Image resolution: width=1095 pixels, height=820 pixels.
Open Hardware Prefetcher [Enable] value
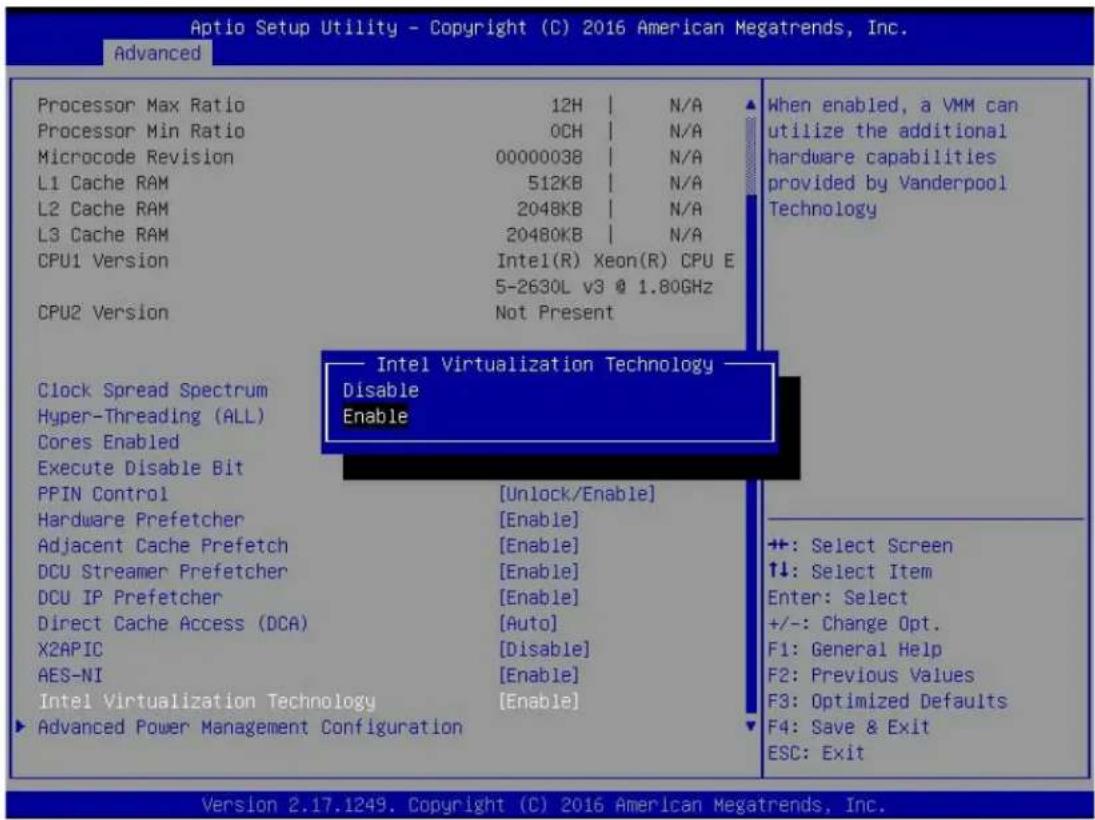[x=538, y=520]
